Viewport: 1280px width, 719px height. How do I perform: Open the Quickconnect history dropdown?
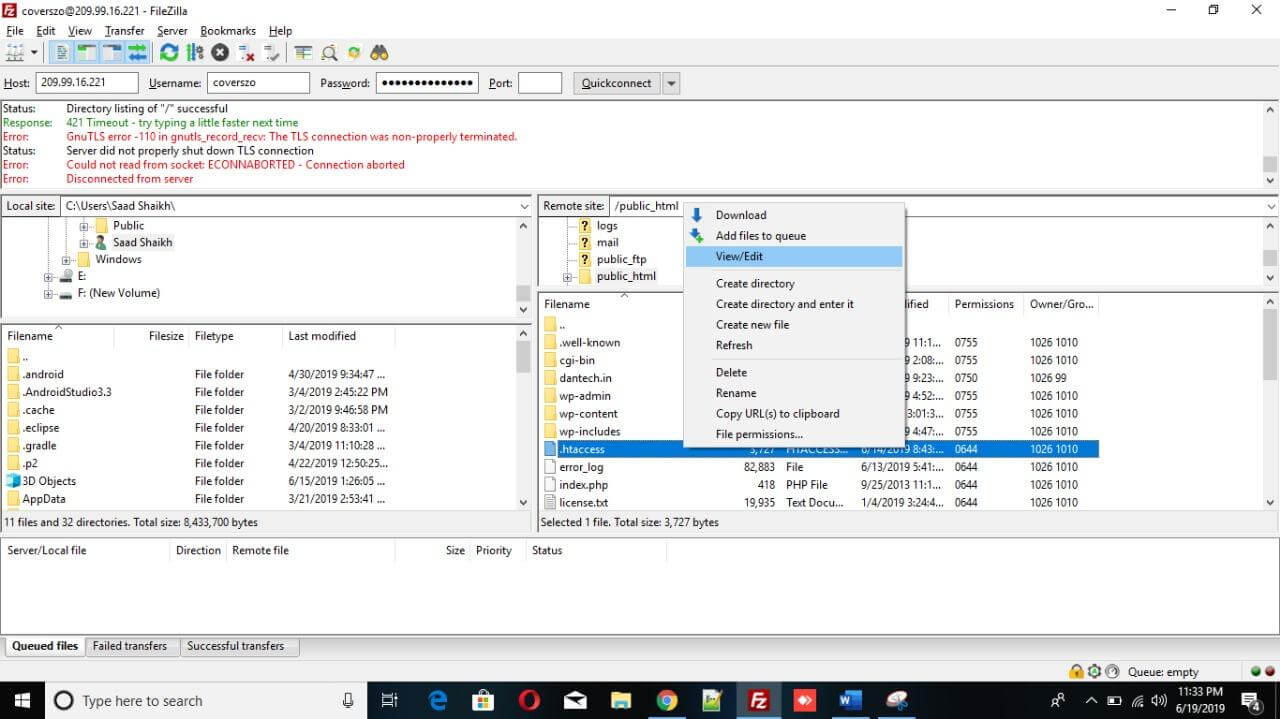tap(671, 83)
